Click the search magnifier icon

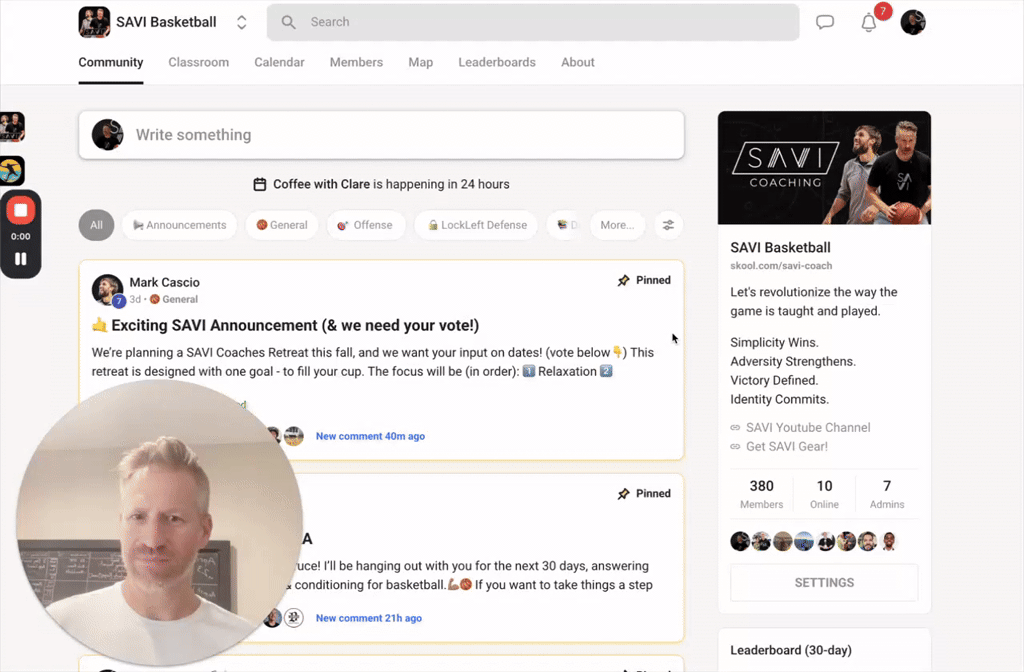(x=289, y=22)
